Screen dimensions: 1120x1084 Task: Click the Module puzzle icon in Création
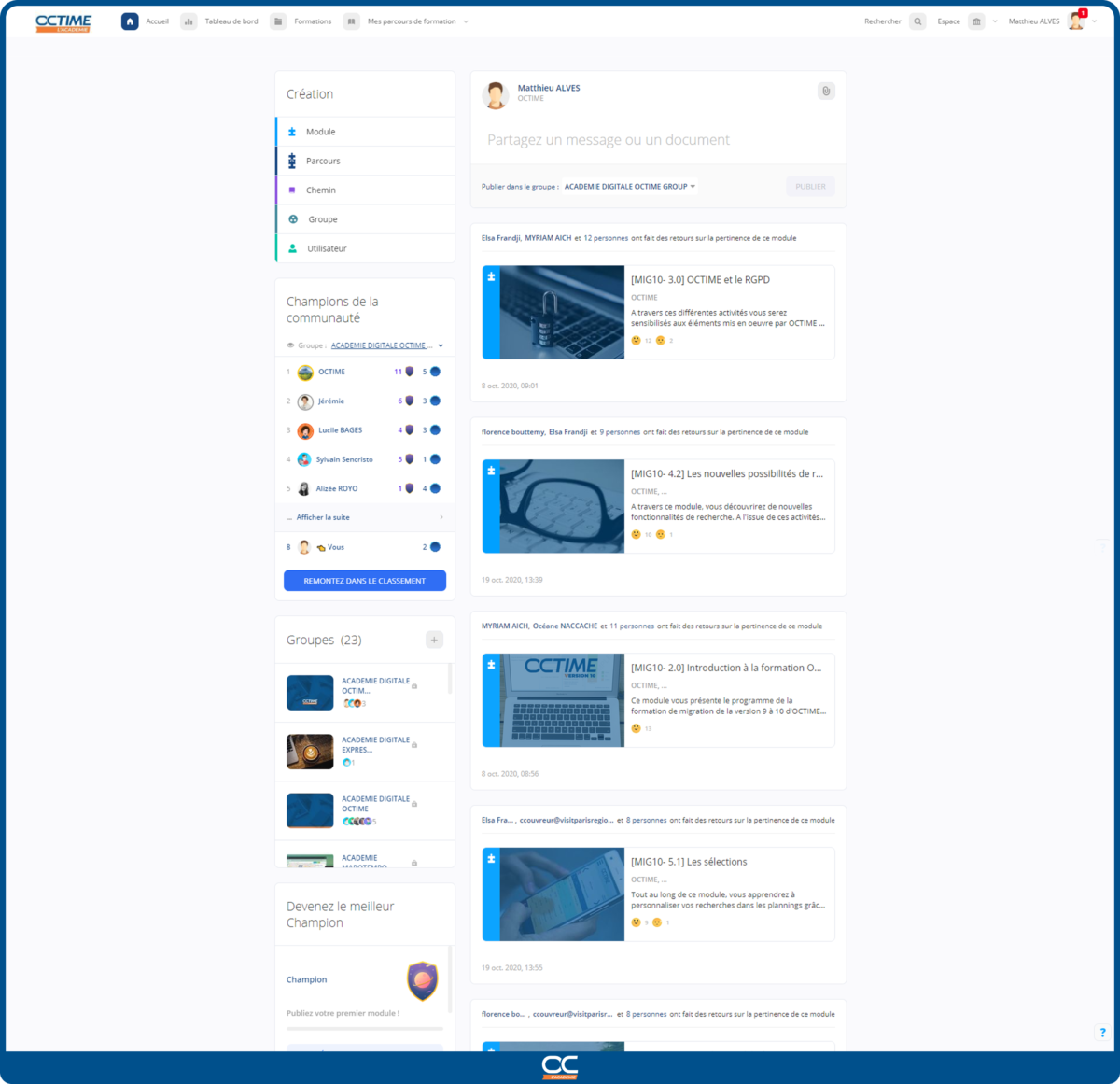coord(292,132)
